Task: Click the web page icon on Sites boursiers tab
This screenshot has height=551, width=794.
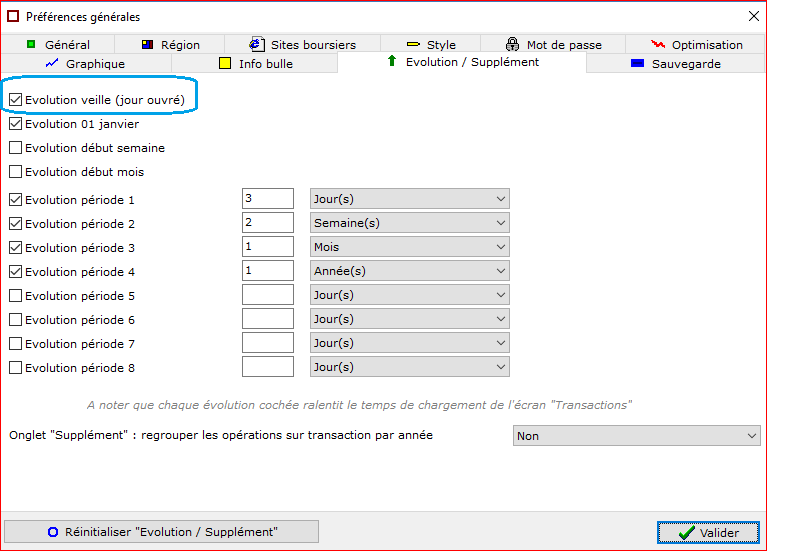Action: pos(257,44)
